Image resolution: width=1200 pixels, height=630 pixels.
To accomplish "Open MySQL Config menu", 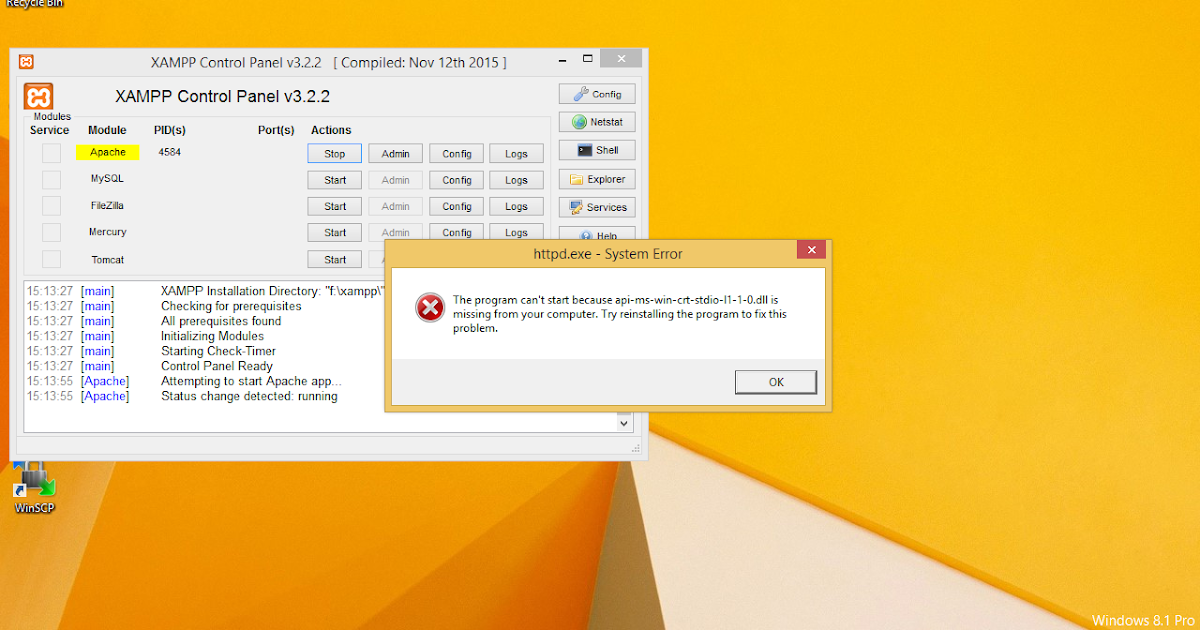I will [x=457, y=180].
